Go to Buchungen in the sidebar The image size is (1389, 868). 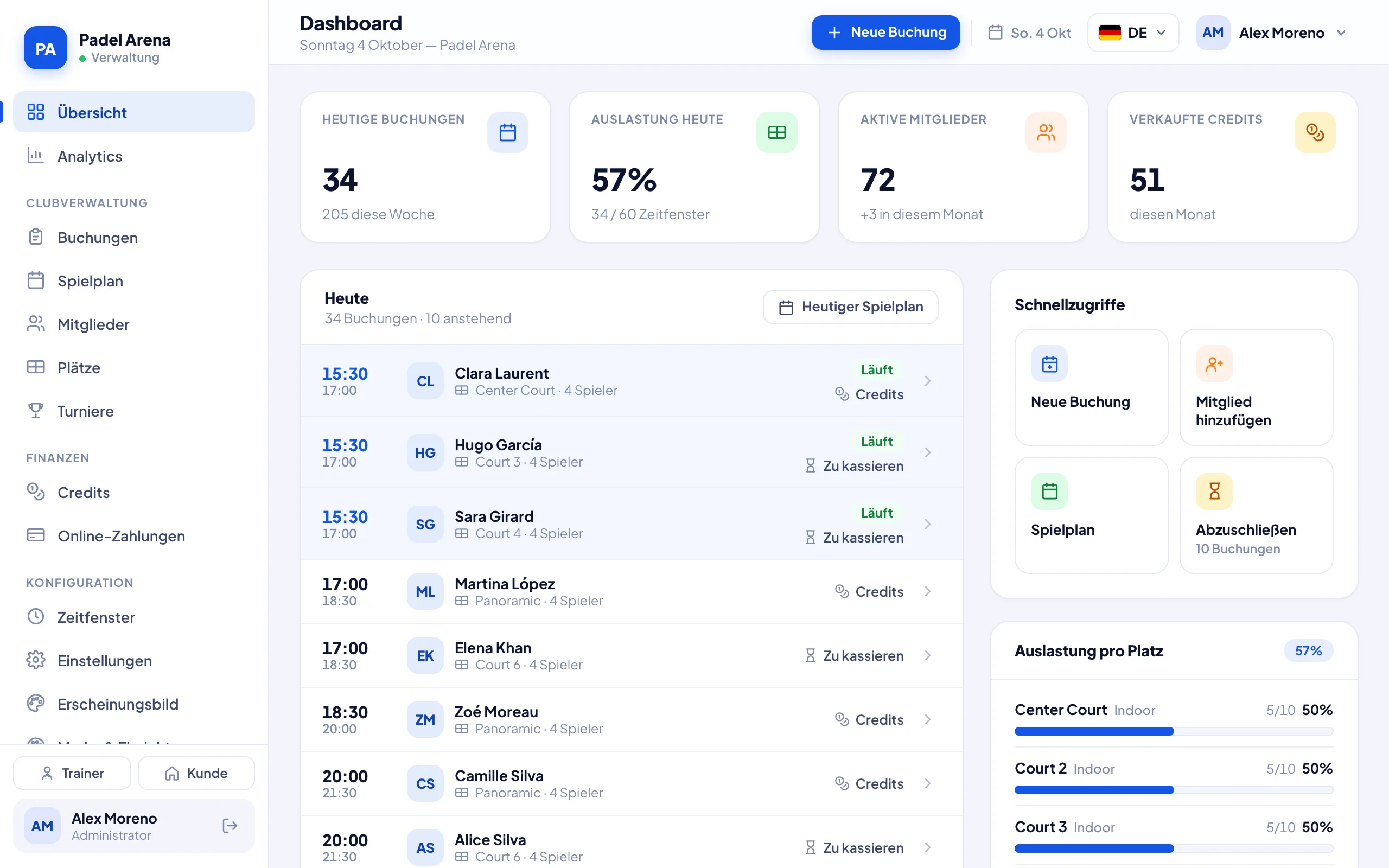[x=133, y=238]
